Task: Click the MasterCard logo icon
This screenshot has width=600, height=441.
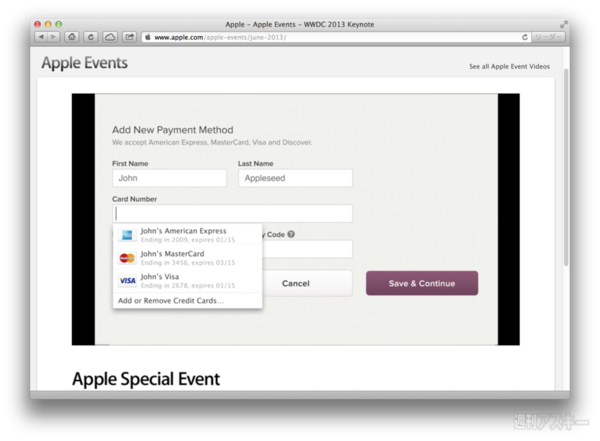Action: coord(127,258)
